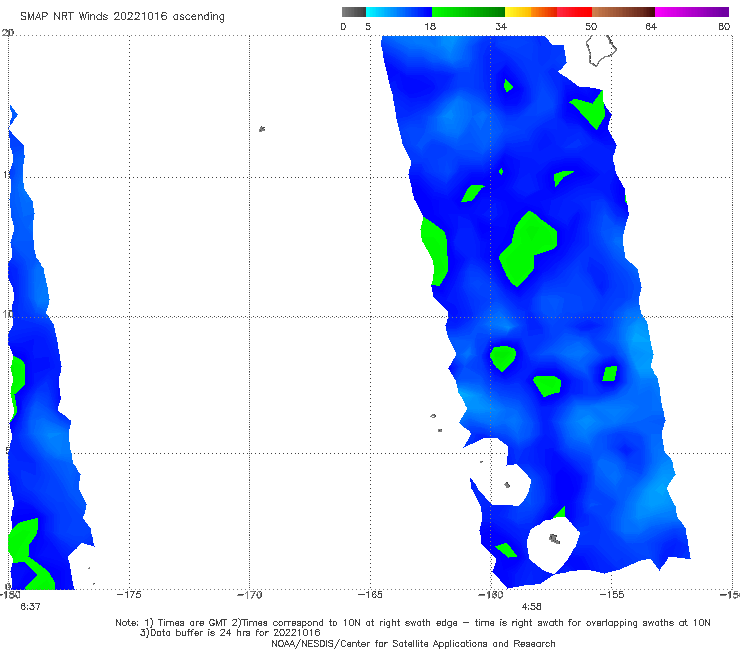This screenshot has height=650, width=740.
Task: Click the title 'SMAP NRT Winds 20221016 ascending'
Action: 122,16
